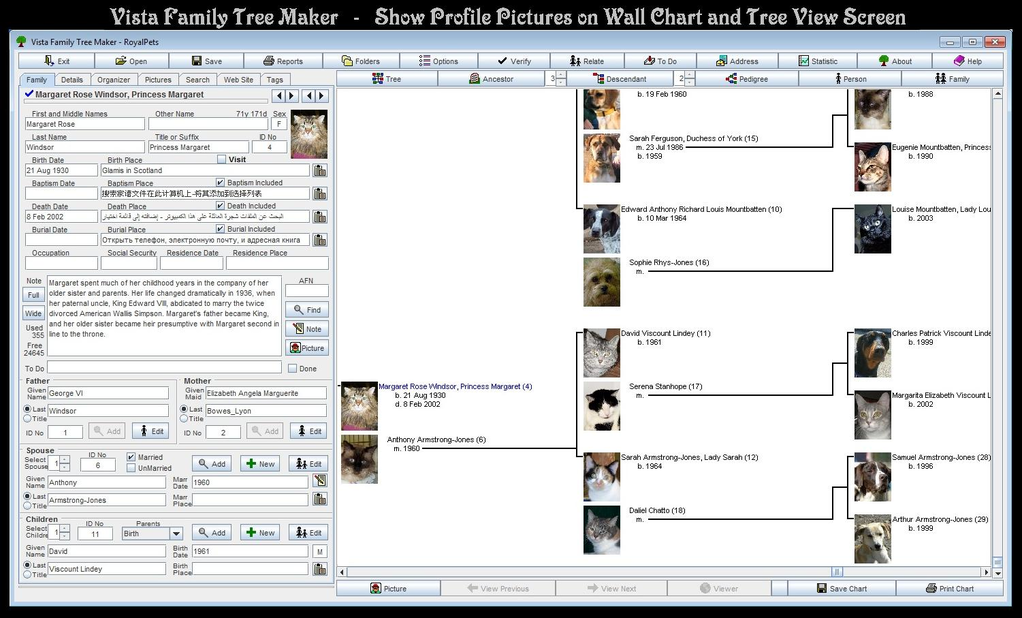The image size is (1022, 618).
Task: Open Options from the toolbar
Action: [439, 61]
